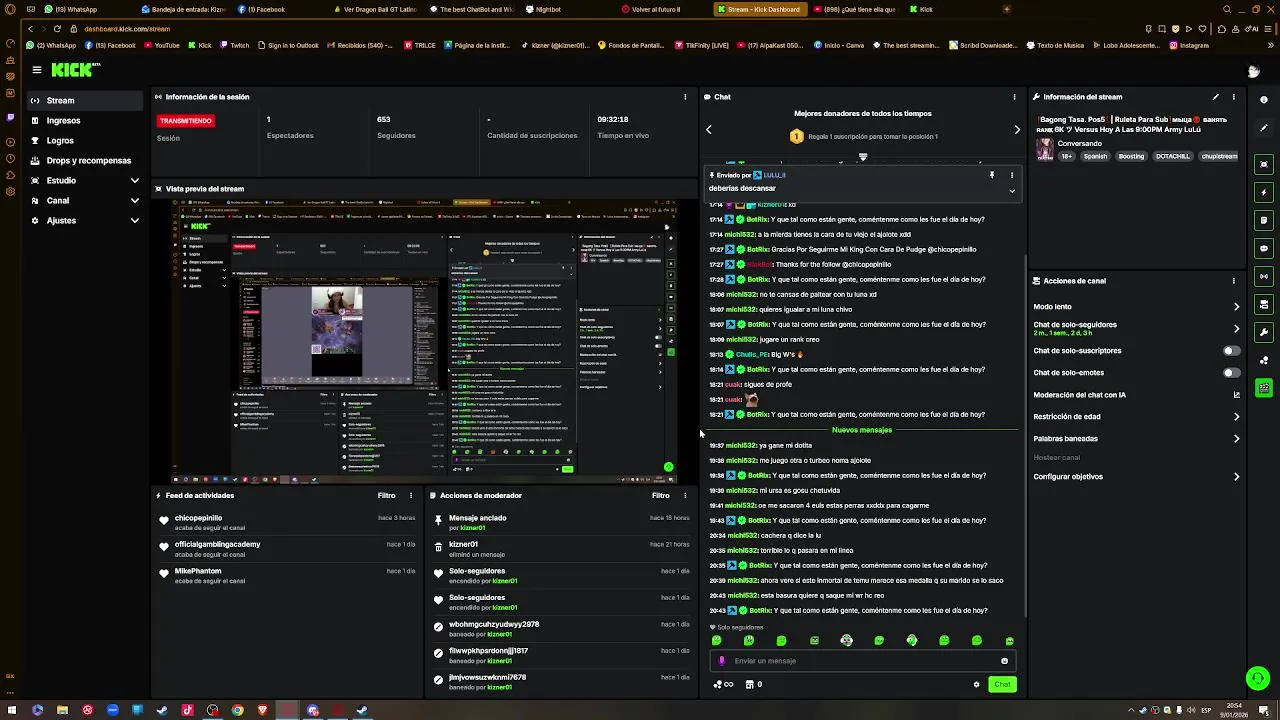Open YouTube bookmark in bookmarks bar
Screen dimensions: 1280x720
(x=161, y=45)
